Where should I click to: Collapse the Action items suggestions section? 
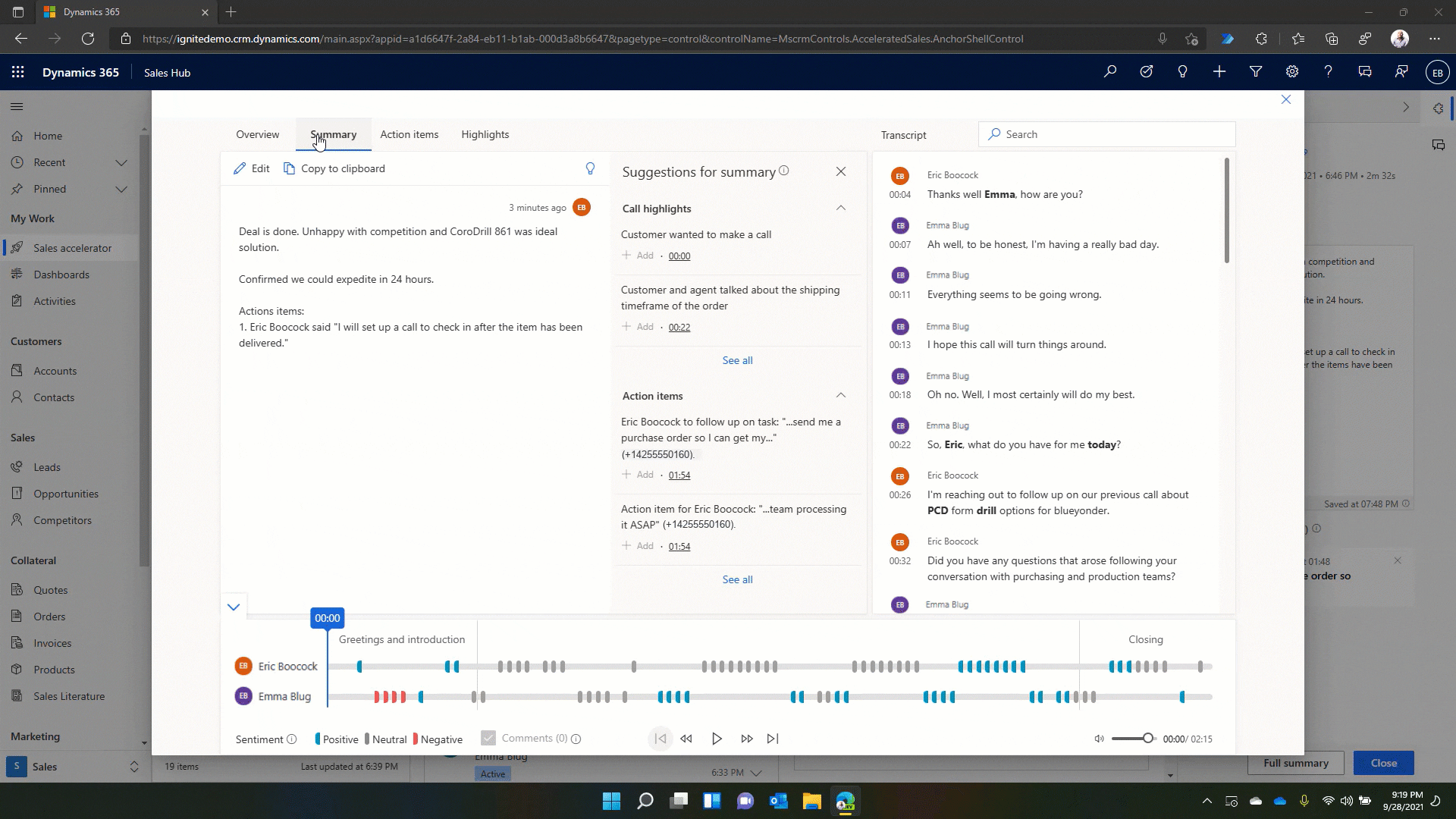(840, 395)
